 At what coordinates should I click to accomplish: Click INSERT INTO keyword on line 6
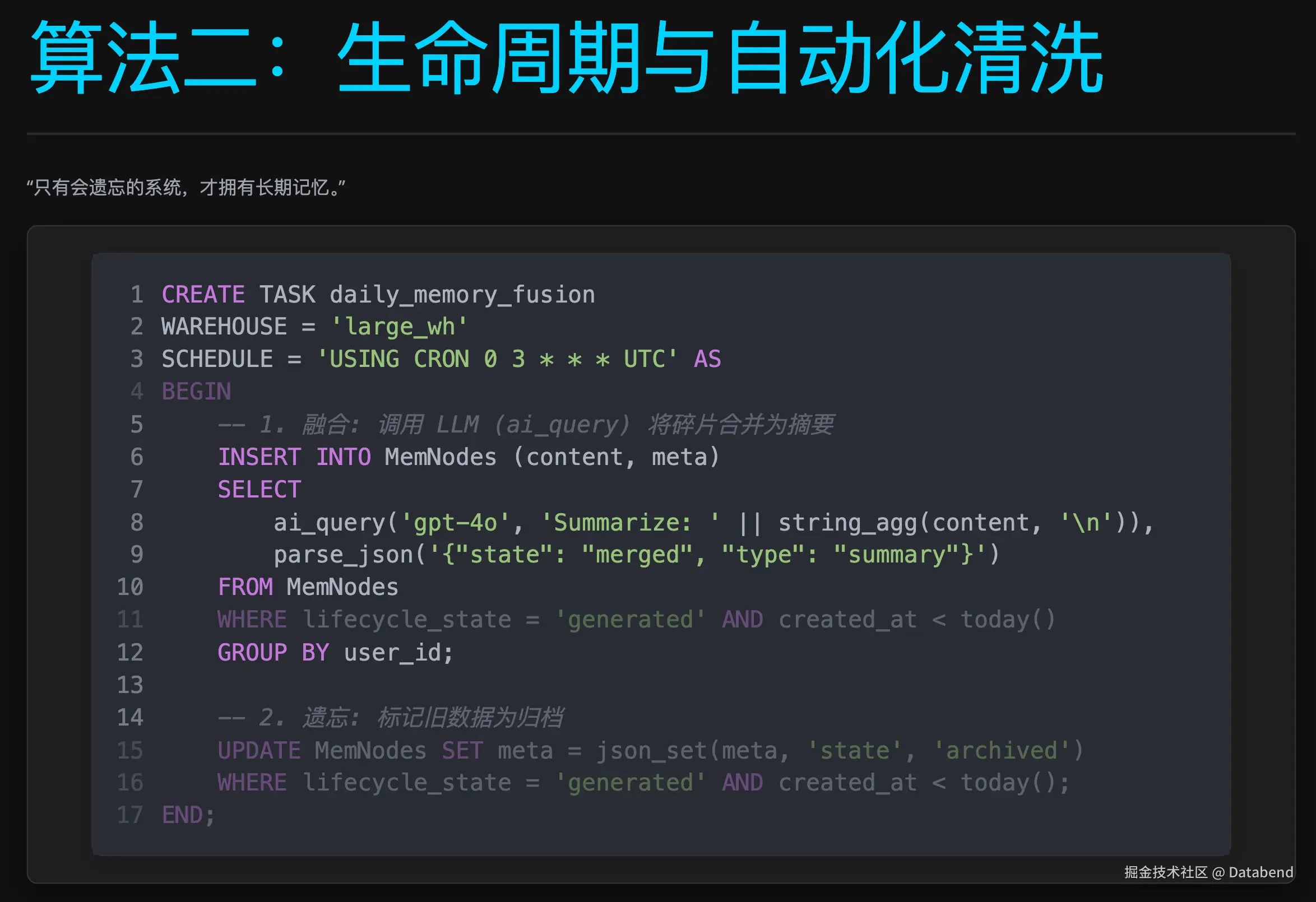click(x=294, y=457)
